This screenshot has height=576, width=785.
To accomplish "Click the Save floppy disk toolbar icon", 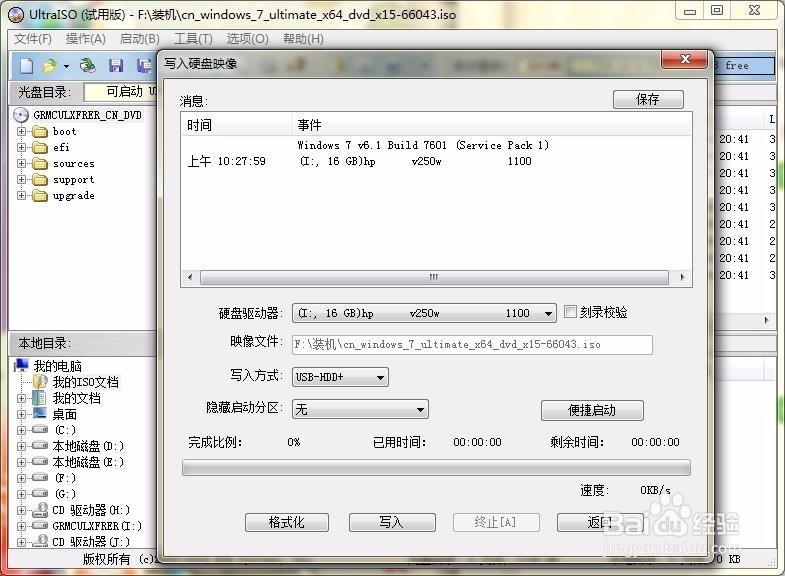I will (x=116, y=66).
